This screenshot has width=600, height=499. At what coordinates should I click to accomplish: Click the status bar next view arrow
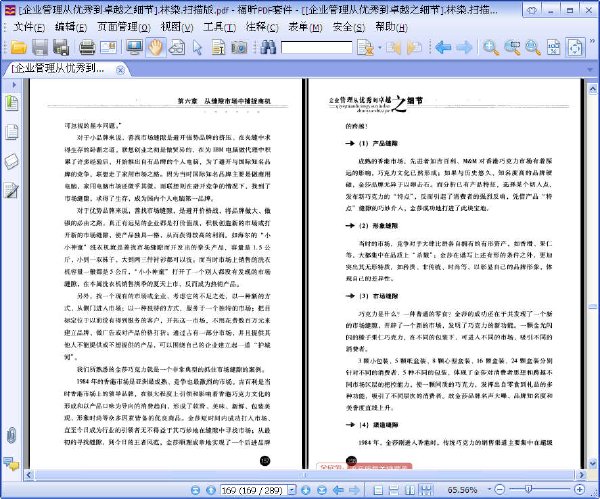coord(354,490)
